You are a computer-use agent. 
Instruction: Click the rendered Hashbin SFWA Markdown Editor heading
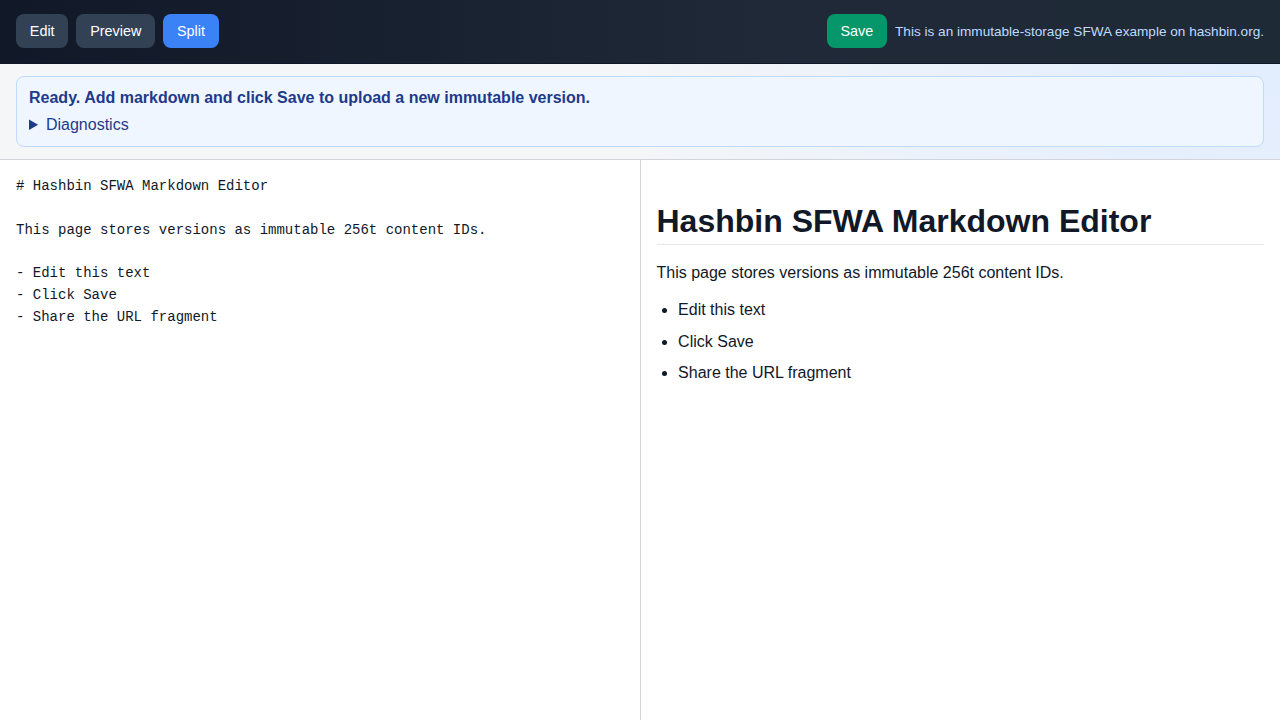point(903,221)
